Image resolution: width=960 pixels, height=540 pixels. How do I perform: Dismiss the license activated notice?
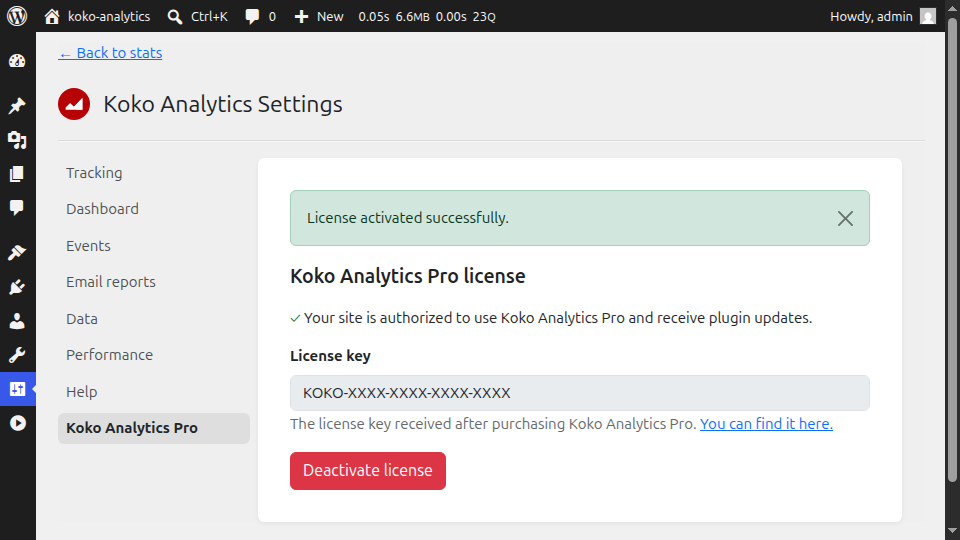tap(845, 219)
